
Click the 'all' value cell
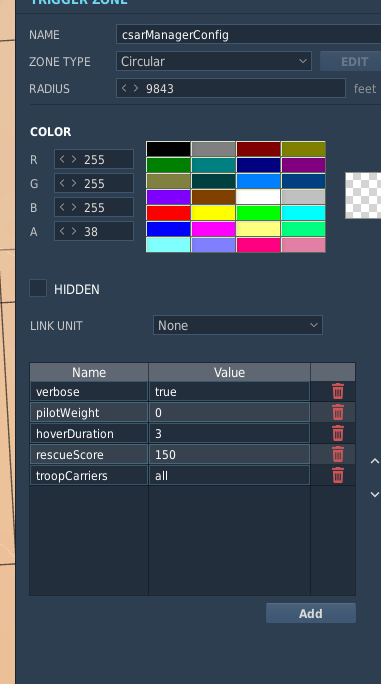pyautogui.click(x=229, y=475)
